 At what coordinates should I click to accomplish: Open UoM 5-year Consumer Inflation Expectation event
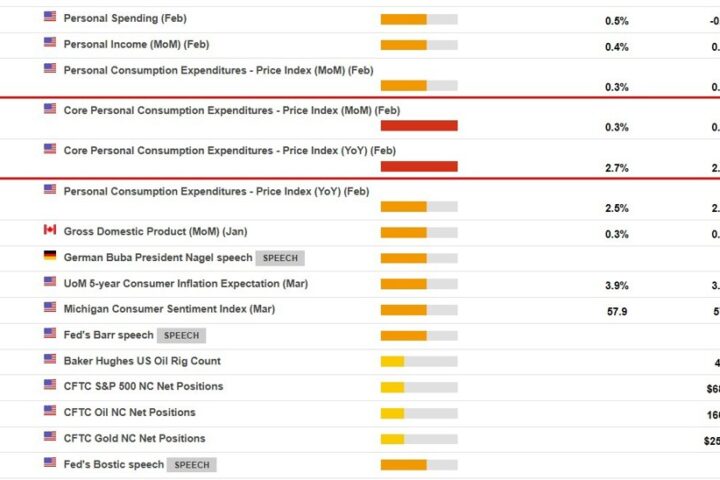pos(185,284)
